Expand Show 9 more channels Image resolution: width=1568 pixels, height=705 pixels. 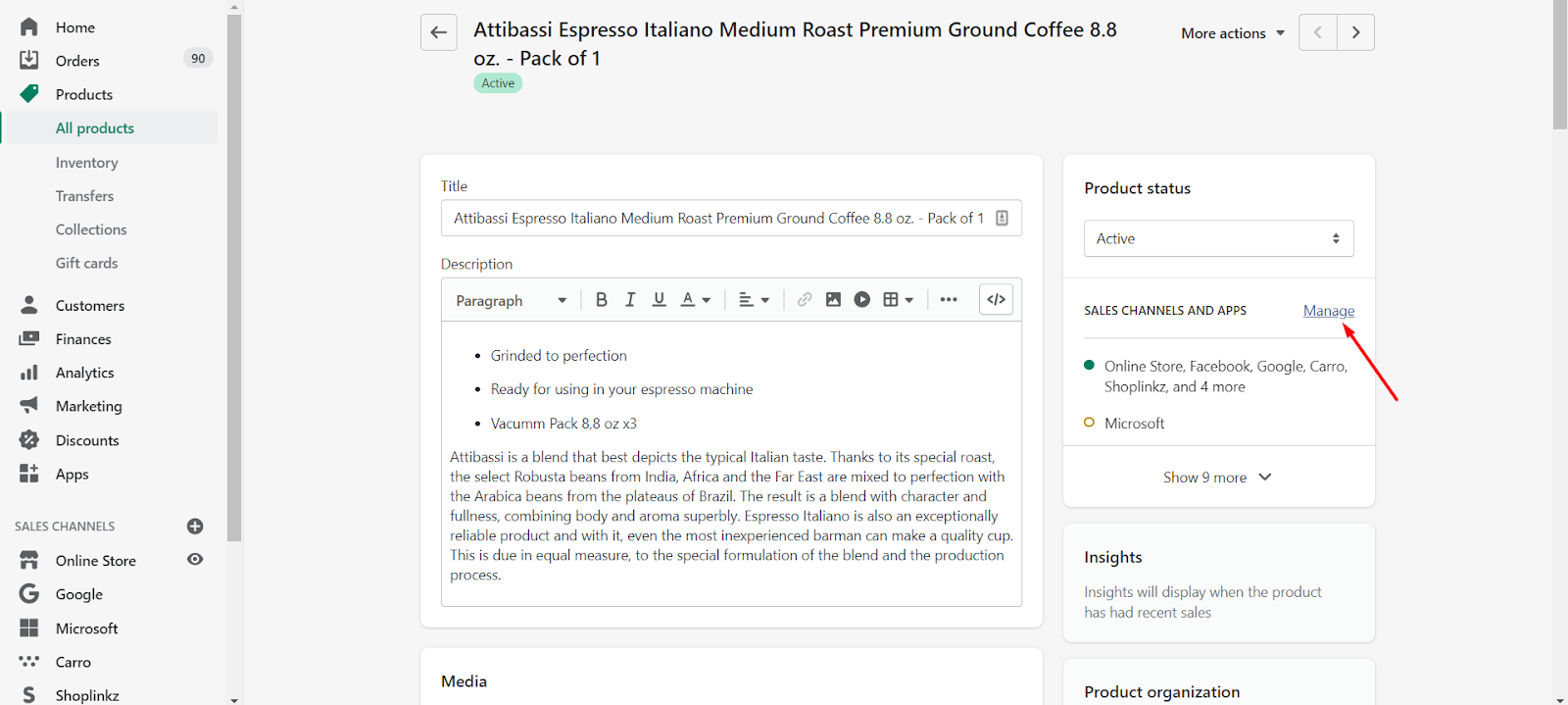tap(1218, 478)
